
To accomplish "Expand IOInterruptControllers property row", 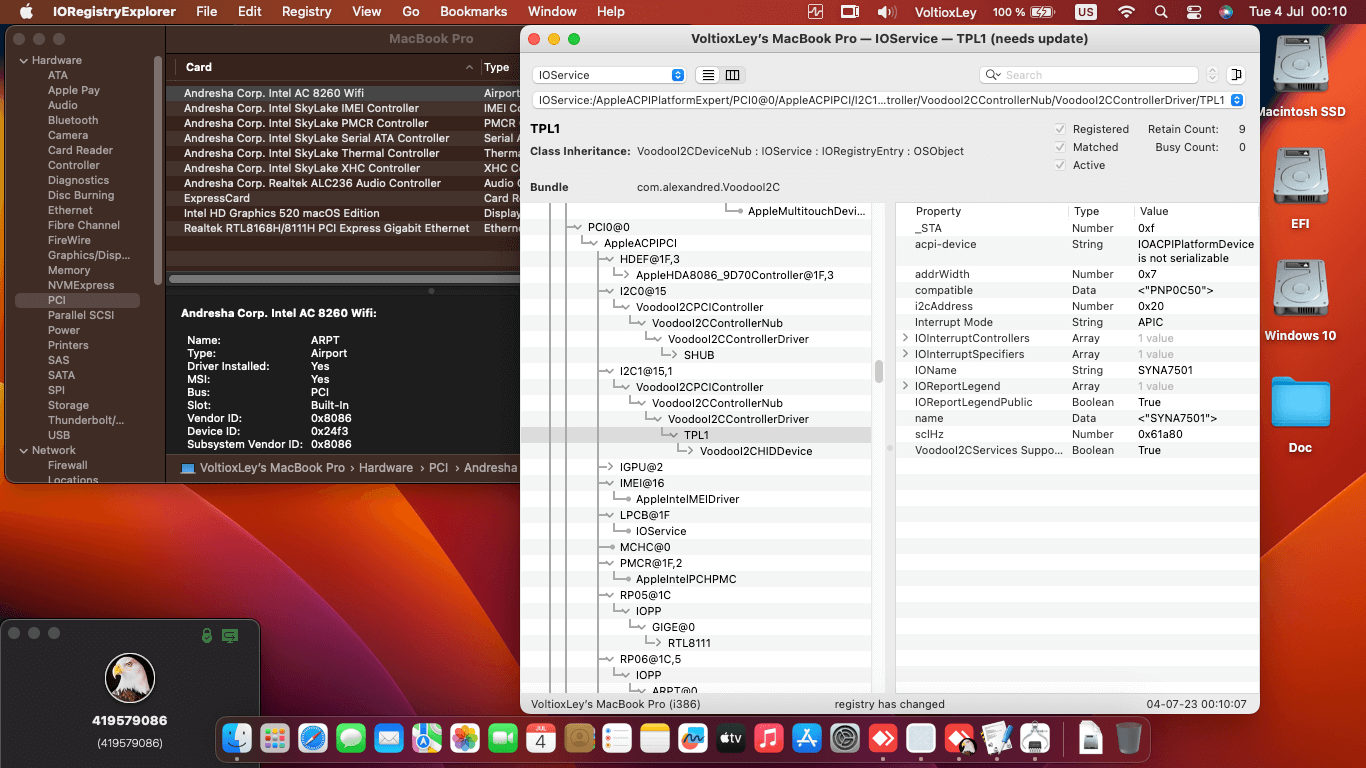I will pos(905,338).
